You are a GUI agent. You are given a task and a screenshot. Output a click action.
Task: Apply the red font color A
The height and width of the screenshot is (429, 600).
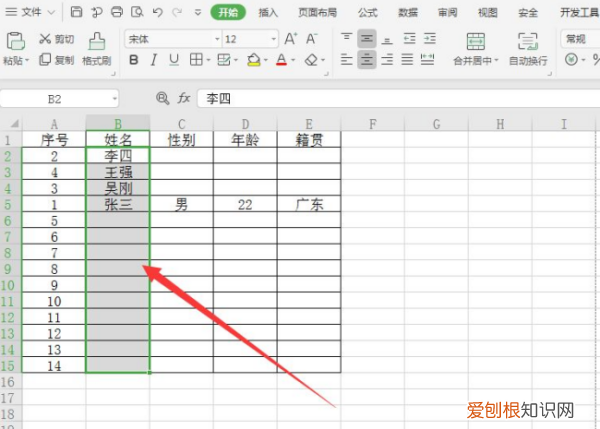click(281, 60)
